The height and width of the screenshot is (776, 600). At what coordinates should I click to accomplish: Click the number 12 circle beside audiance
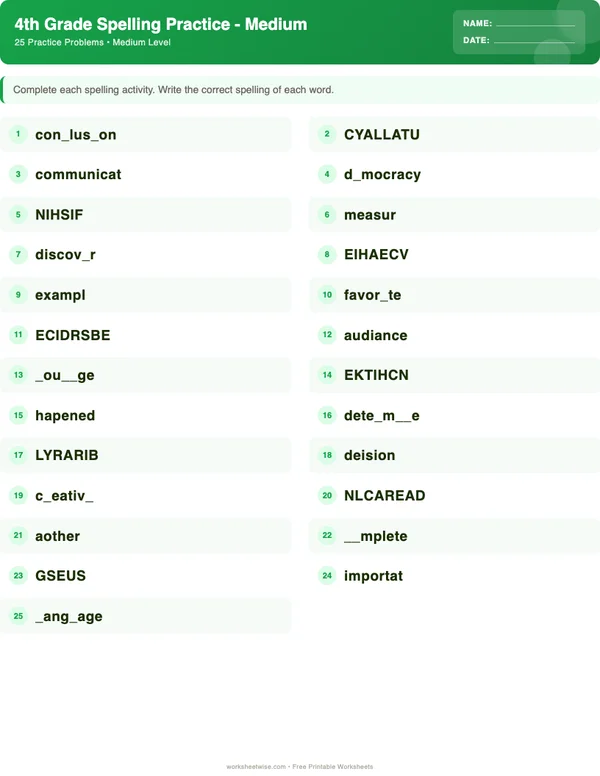click(x=327, y=335)
